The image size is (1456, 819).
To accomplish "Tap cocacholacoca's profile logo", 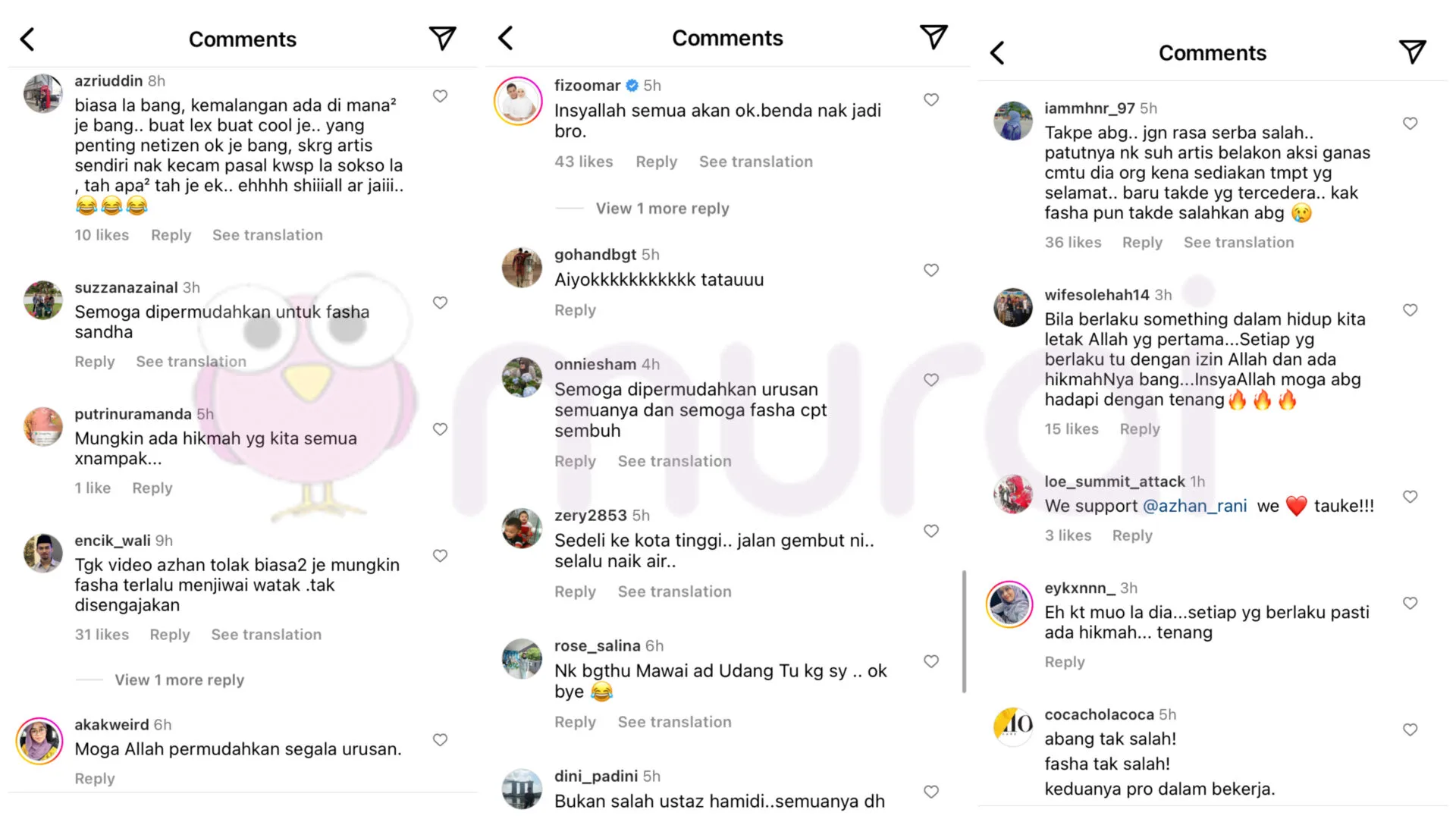I will (x=1013, y=726).
